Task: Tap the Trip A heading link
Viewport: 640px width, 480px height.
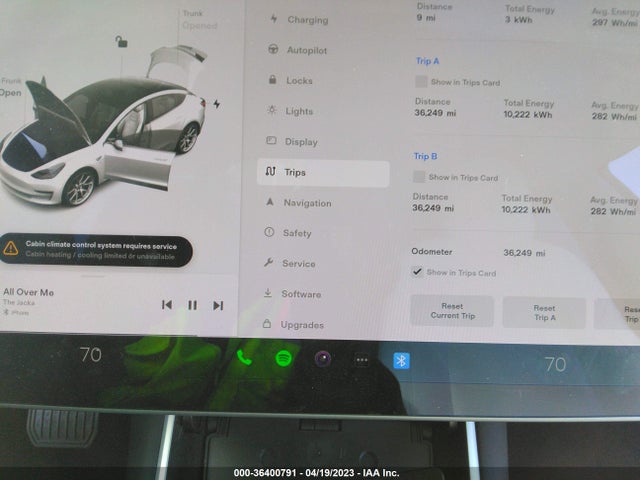Action: (427, 61)
